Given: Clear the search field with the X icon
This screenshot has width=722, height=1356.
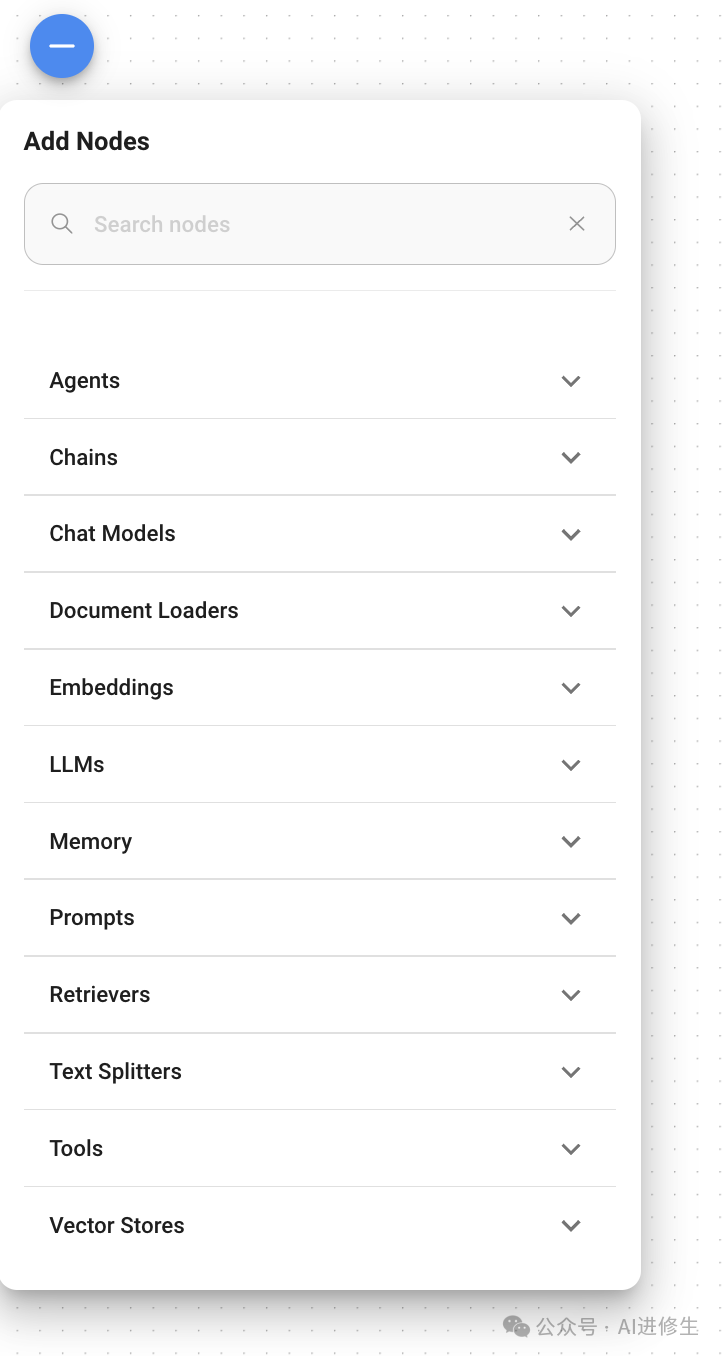Looking at the screenshot, I should coord(577,224).
